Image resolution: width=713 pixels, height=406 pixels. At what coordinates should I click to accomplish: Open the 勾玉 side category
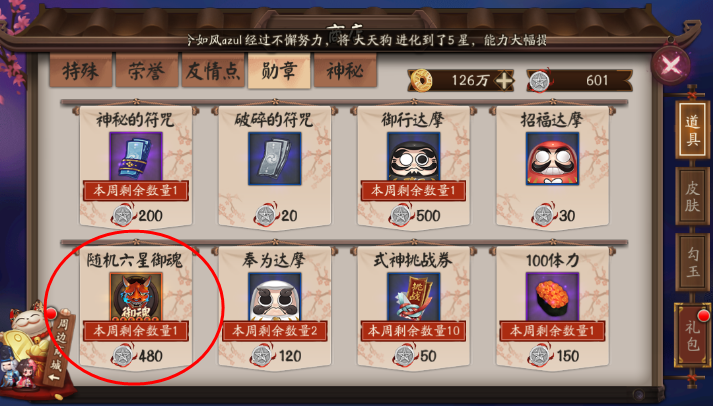tap(692, 262)
